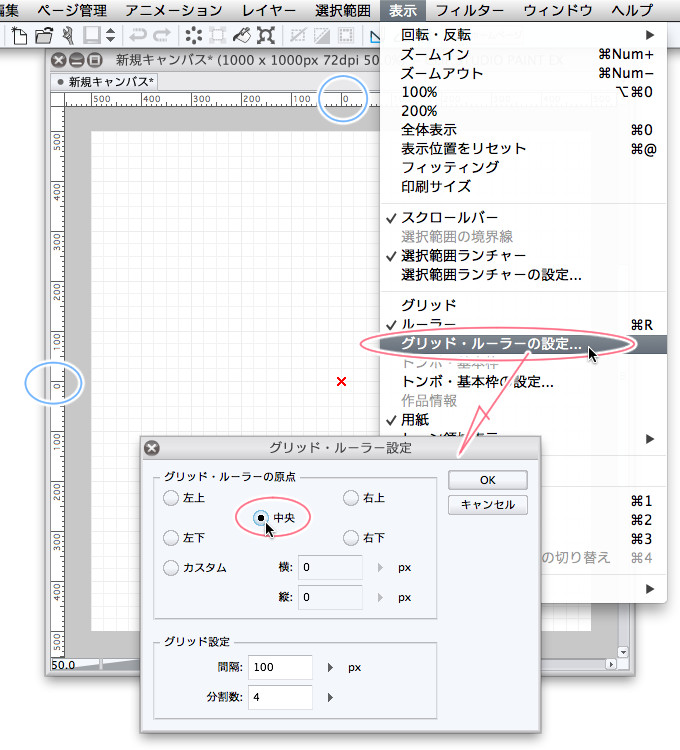The image size is (680, 750).
Task: Click the キャンセル button
Action: point(488,505)
